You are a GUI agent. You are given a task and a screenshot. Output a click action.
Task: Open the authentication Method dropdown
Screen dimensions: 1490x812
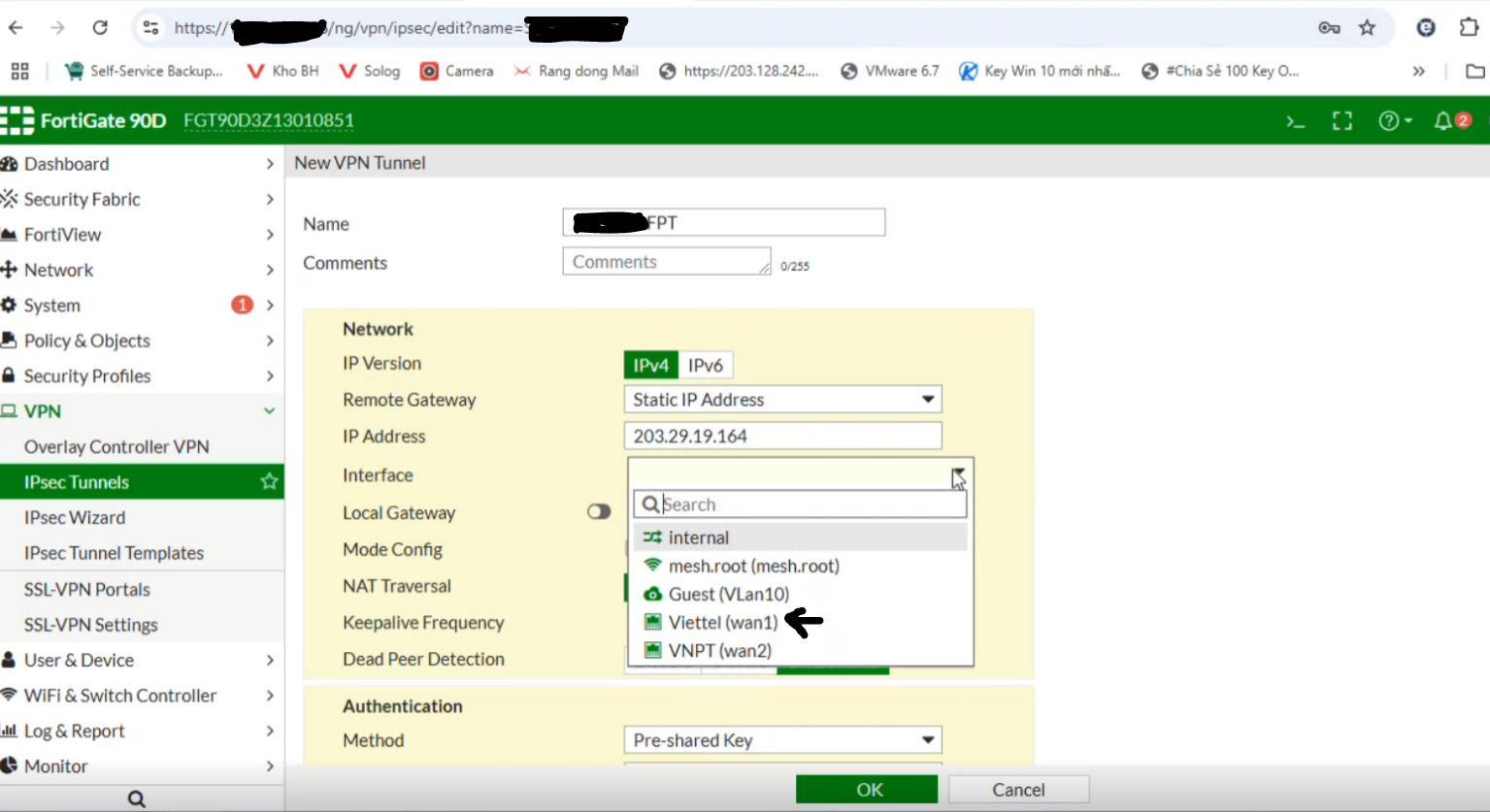[782, 740]
